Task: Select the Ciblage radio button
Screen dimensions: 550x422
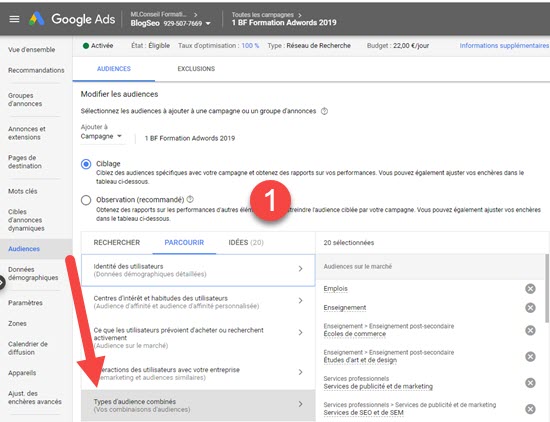Action: pyautogui.click(x=86, y=164)
